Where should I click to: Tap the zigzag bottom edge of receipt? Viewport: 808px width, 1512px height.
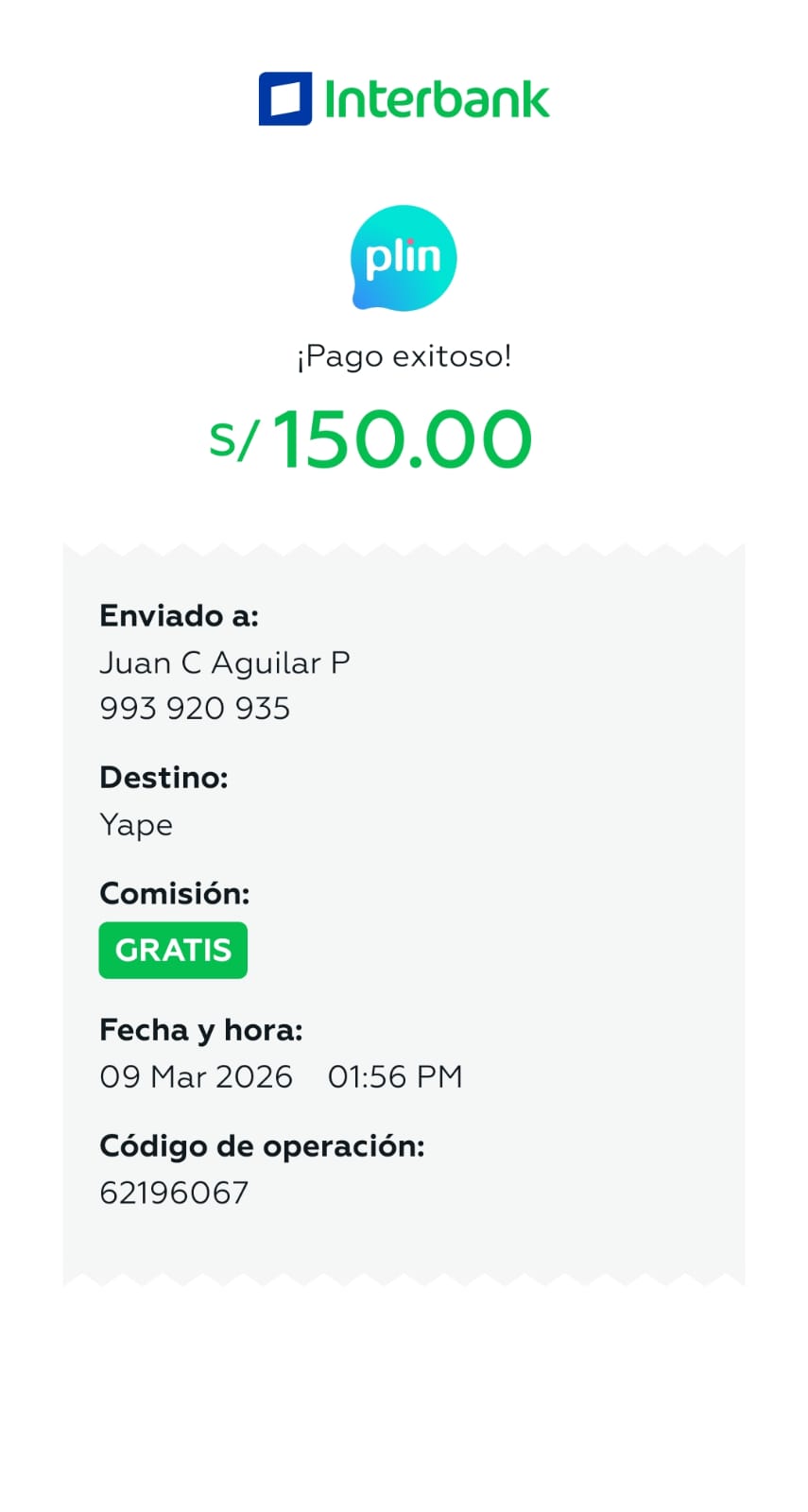404,1279
